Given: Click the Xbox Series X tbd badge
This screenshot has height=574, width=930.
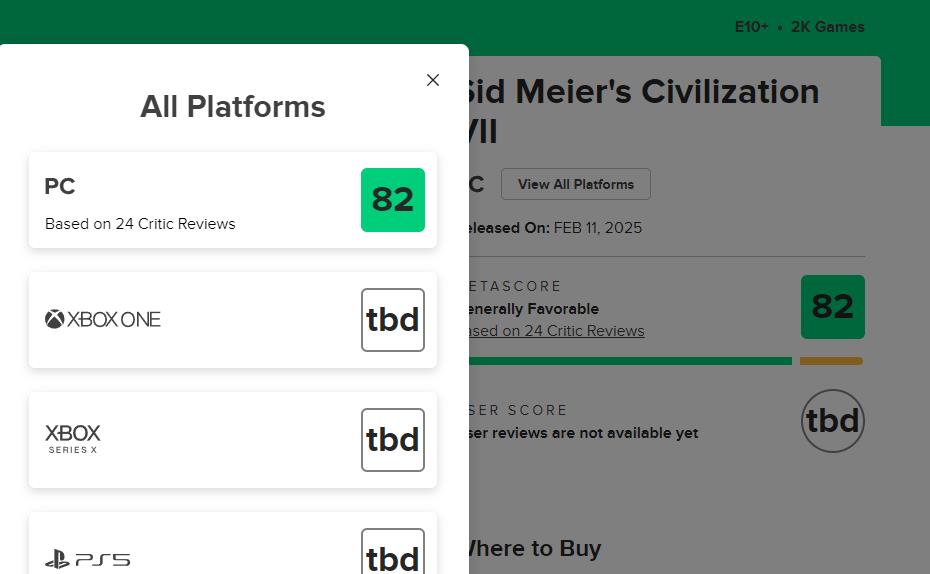Looking at the screenshot, I should click(393, 440).
